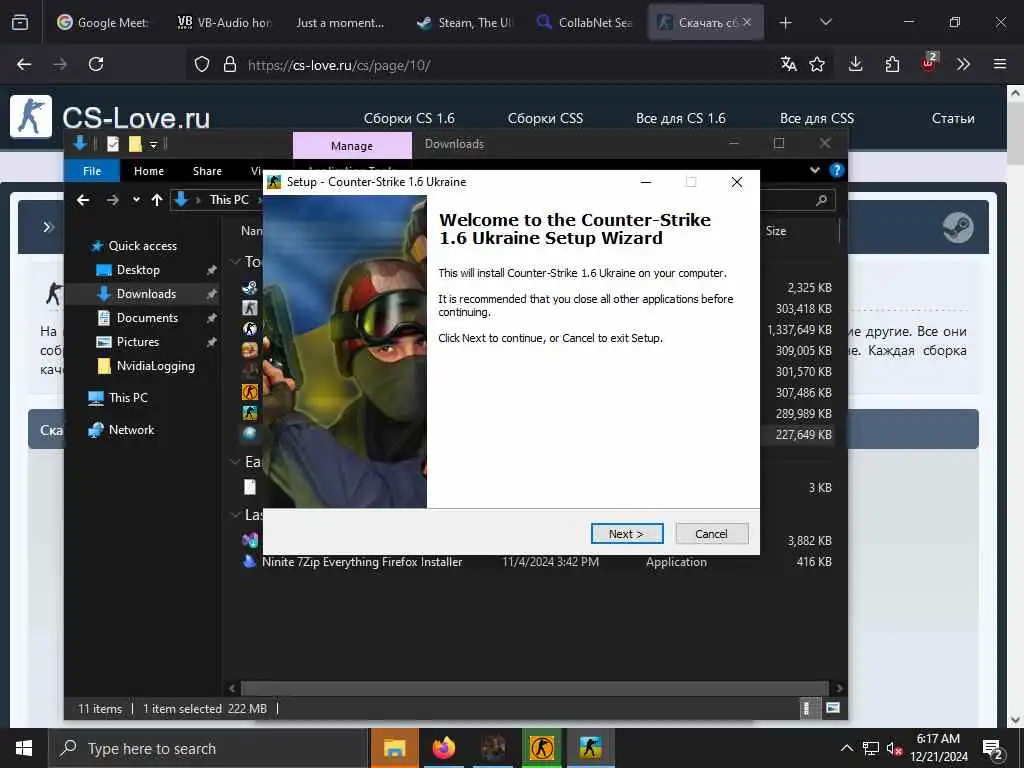Select the Manage ribbon tab

[x=352, y=146]
